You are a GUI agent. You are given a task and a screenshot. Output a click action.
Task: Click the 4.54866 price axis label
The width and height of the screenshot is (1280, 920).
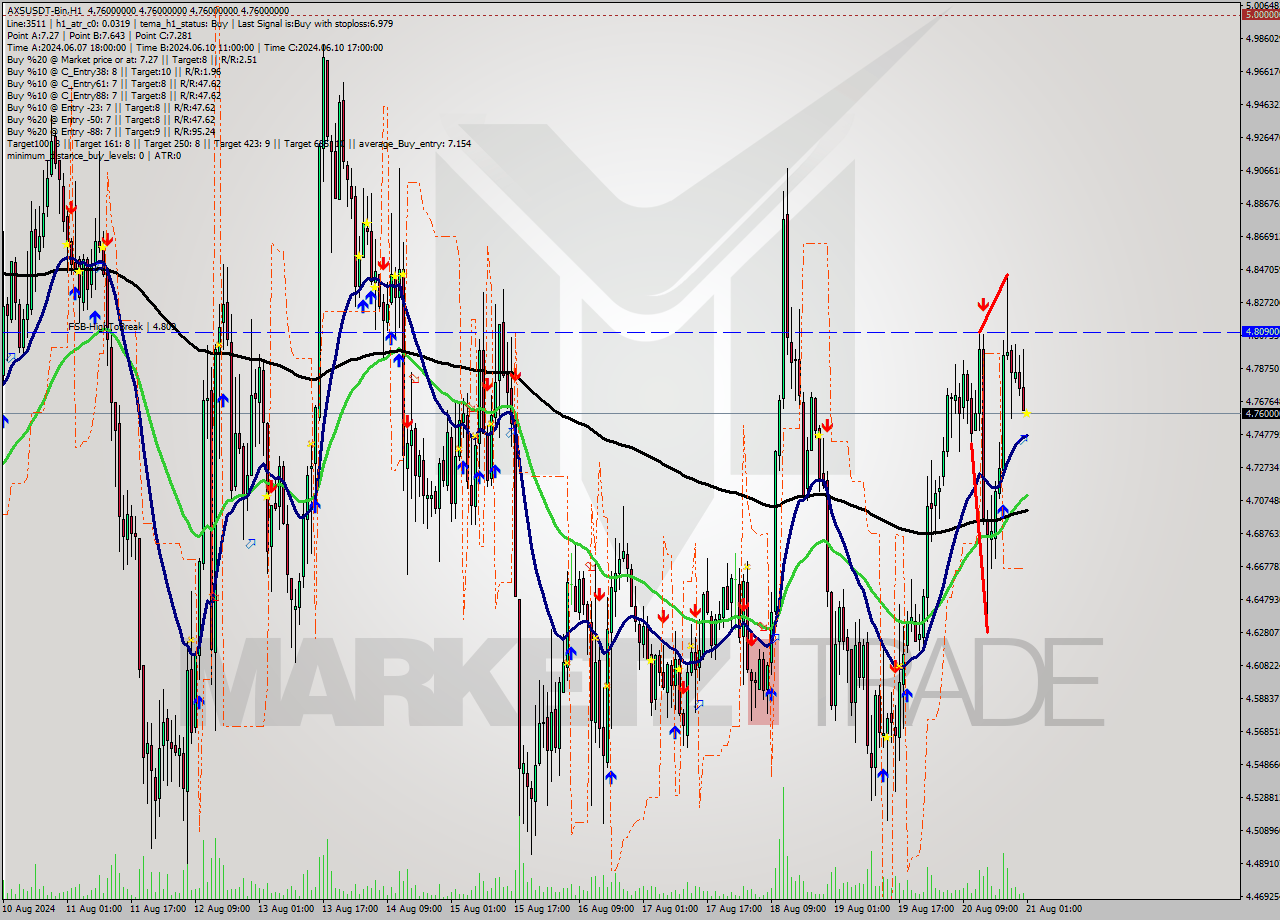[x=1261, y=764]
